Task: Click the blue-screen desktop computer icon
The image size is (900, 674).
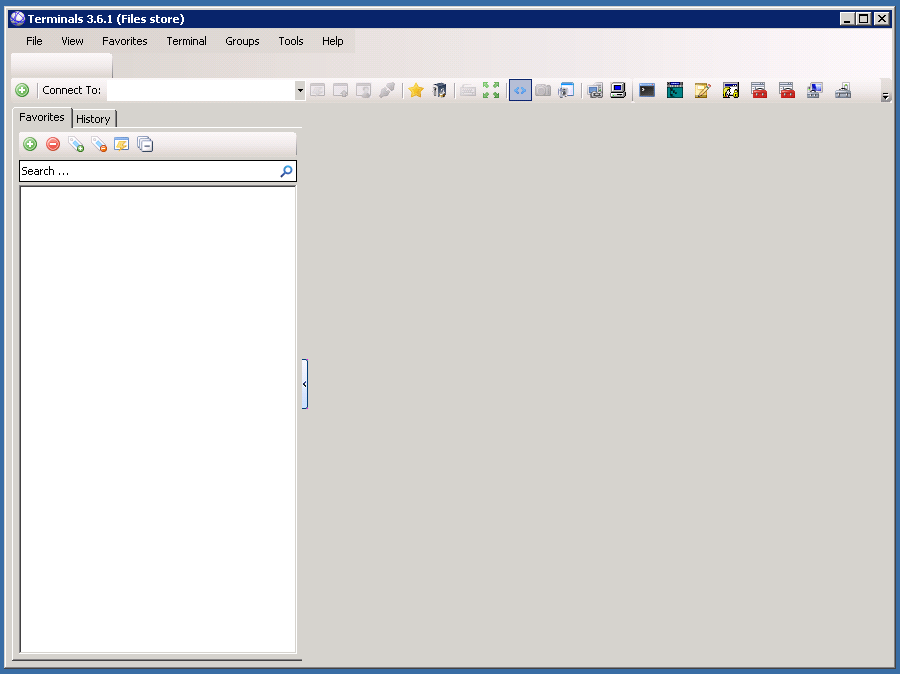Action: pyautogui.click(x=618, y=90)
